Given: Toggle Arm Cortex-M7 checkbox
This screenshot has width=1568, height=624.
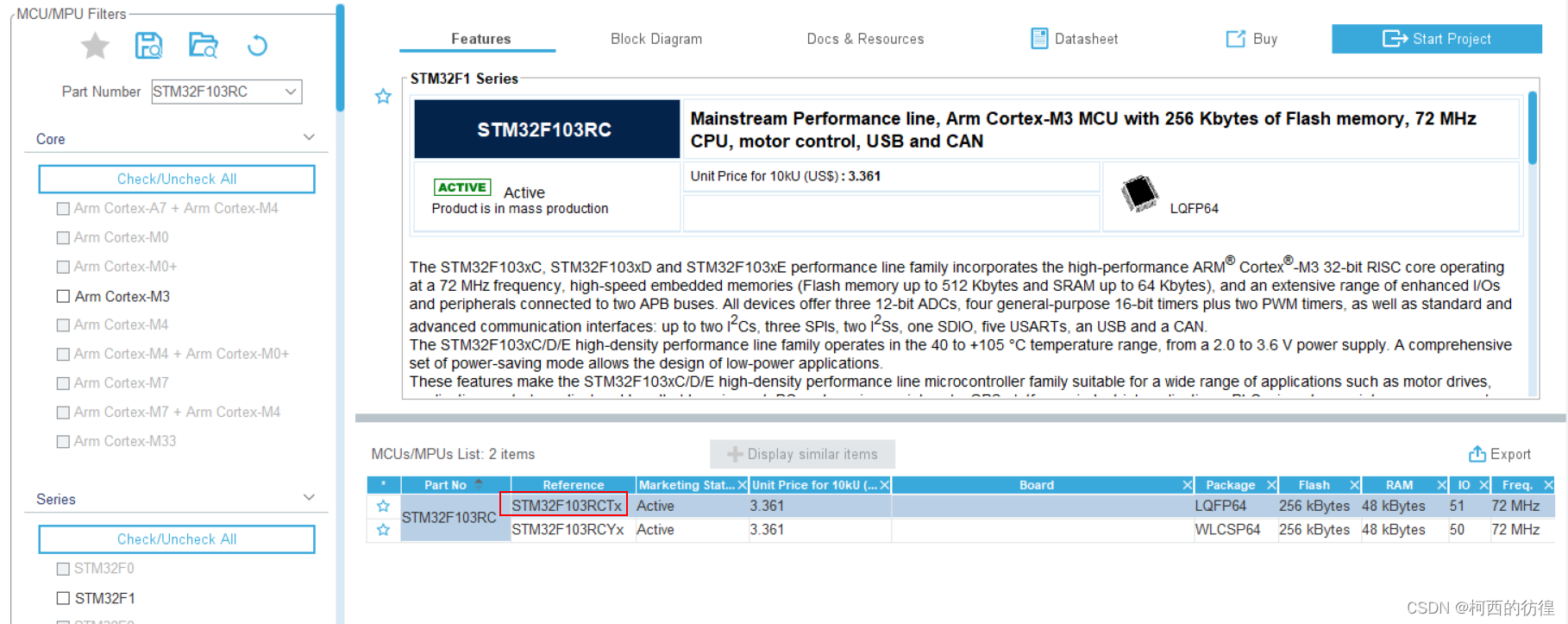Looking at the screenshot, I should [x=63, y=383].
